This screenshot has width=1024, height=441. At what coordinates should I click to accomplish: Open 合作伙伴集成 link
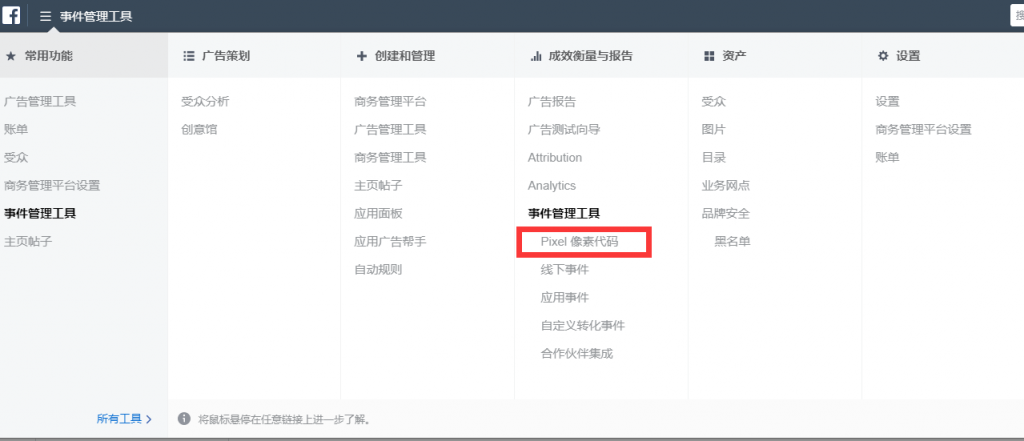click(577, 353)
